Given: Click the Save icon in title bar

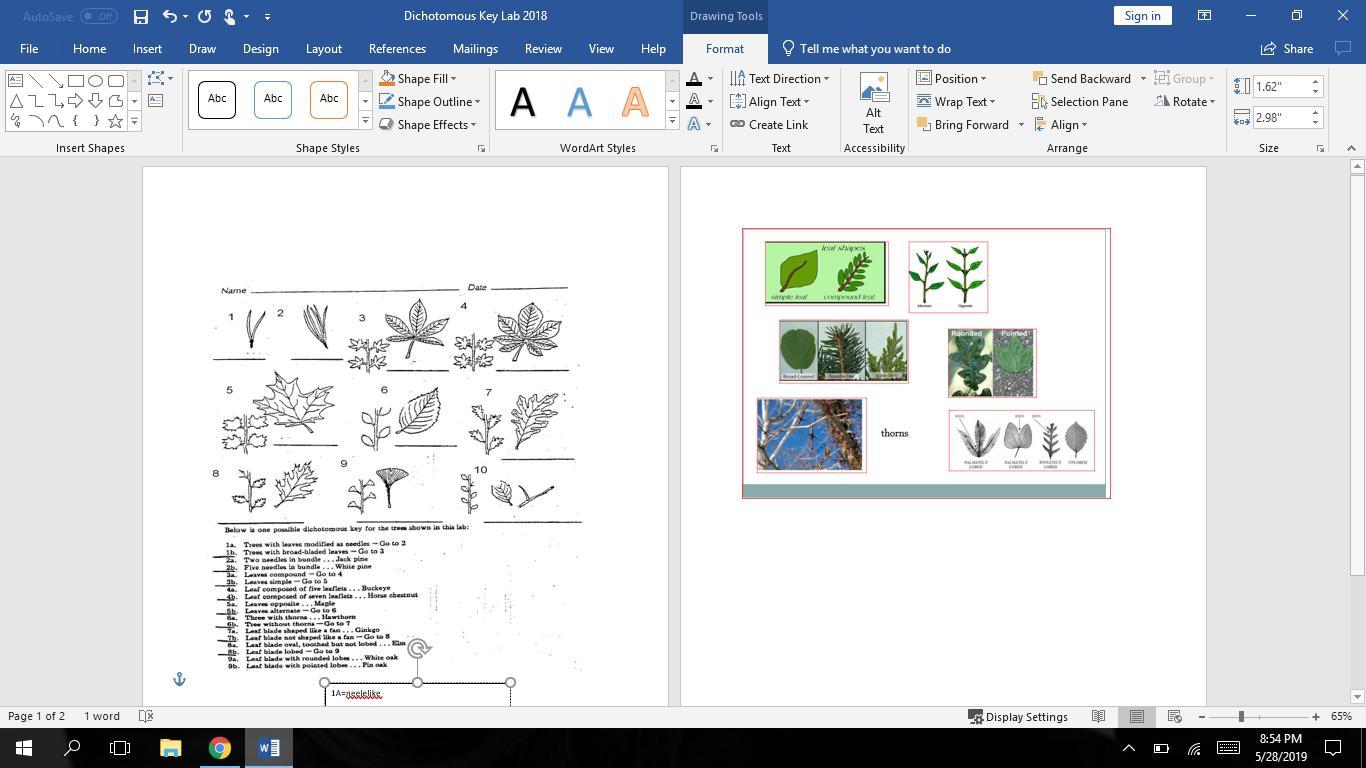Looking at the screenshot, I should tap(141, 16).
